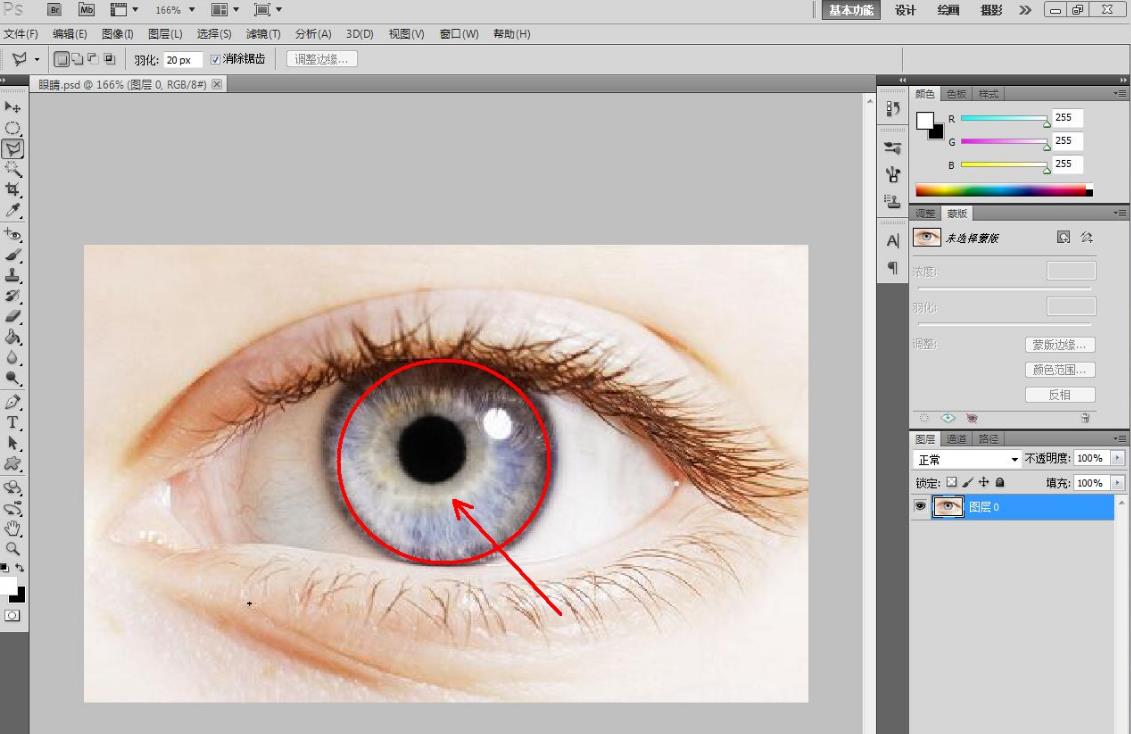The image size is (1131, 734).
Task: Swap foreground and background colors
Action: point(19,568)
